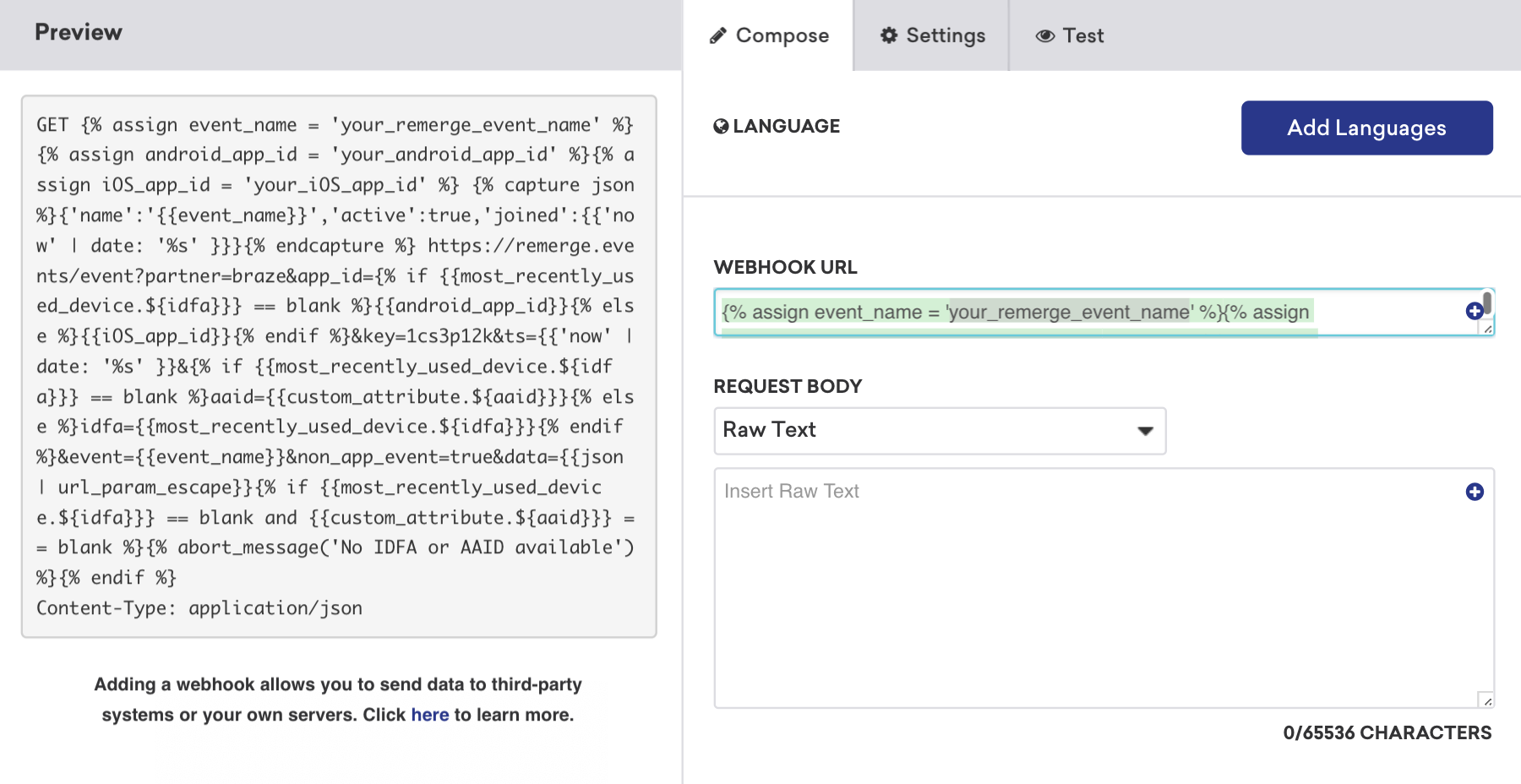The height and width of the screenshot is (784, 1521).
Task: Click the scrollbar inside Webhook URL field
Action: tap(1487, 302)
